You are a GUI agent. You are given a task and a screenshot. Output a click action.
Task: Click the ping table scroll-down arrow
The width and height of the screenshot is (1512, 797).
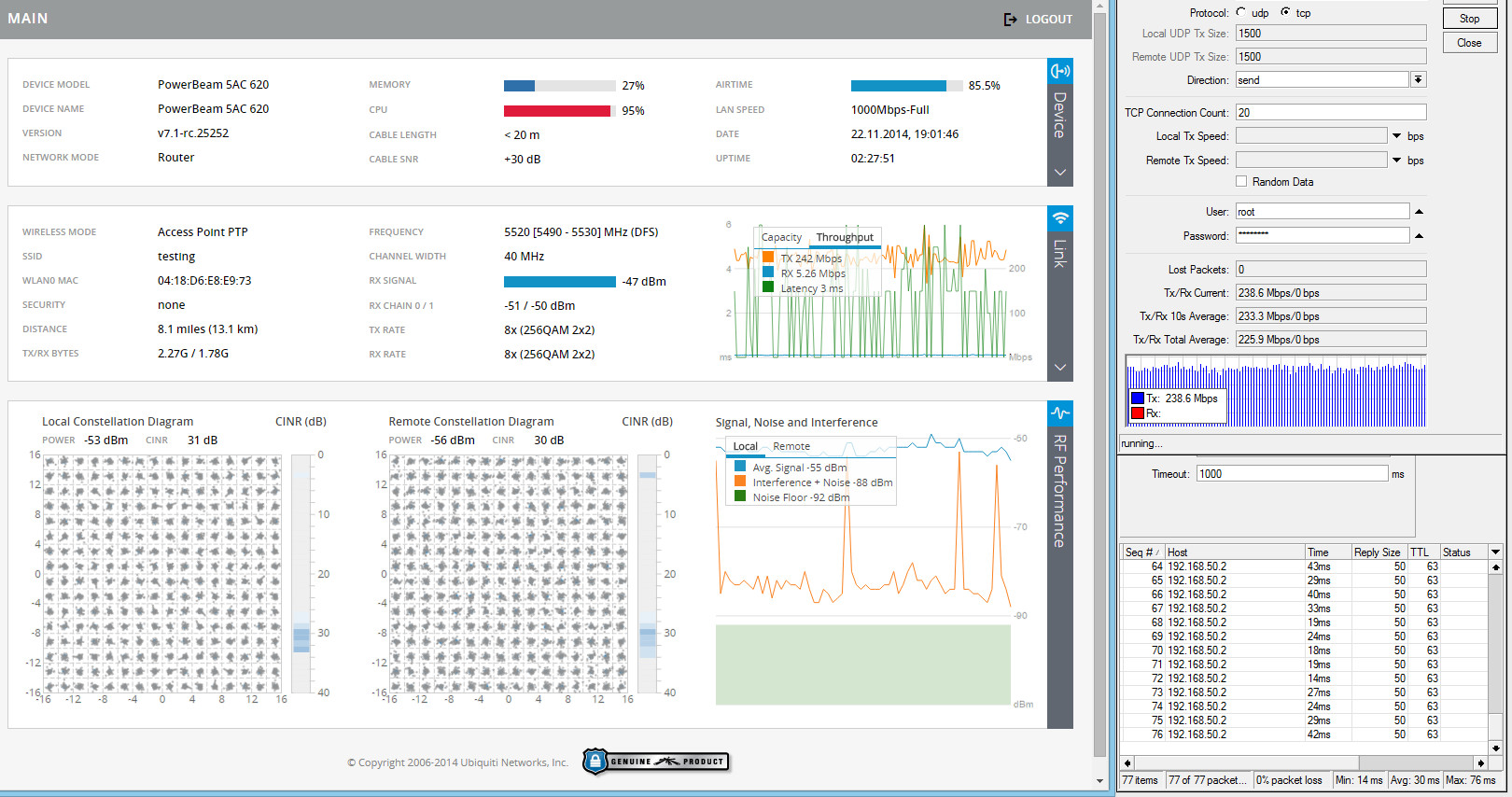coord(1495,748)
